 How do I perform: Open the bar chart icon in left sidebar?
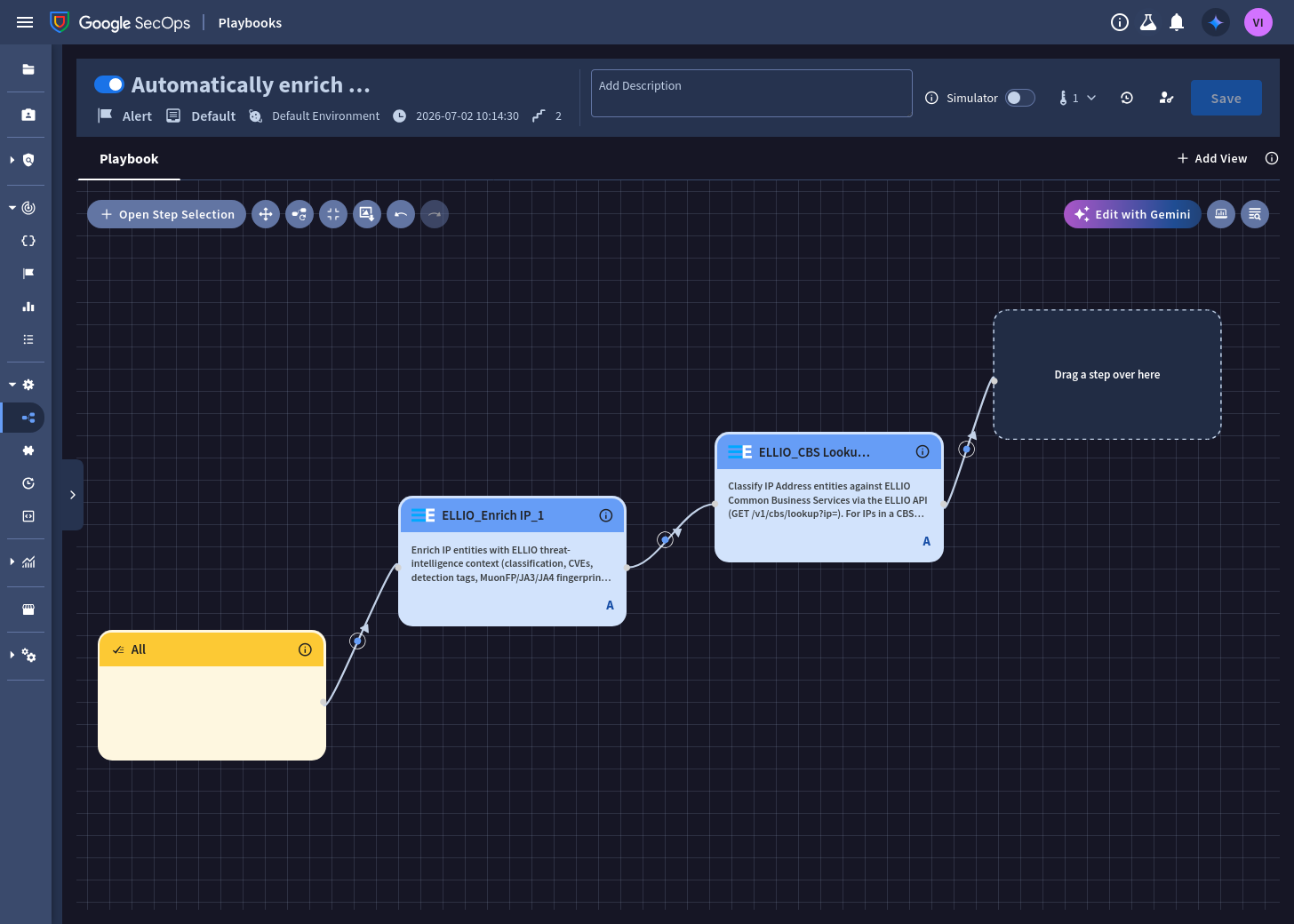[28, 307]
